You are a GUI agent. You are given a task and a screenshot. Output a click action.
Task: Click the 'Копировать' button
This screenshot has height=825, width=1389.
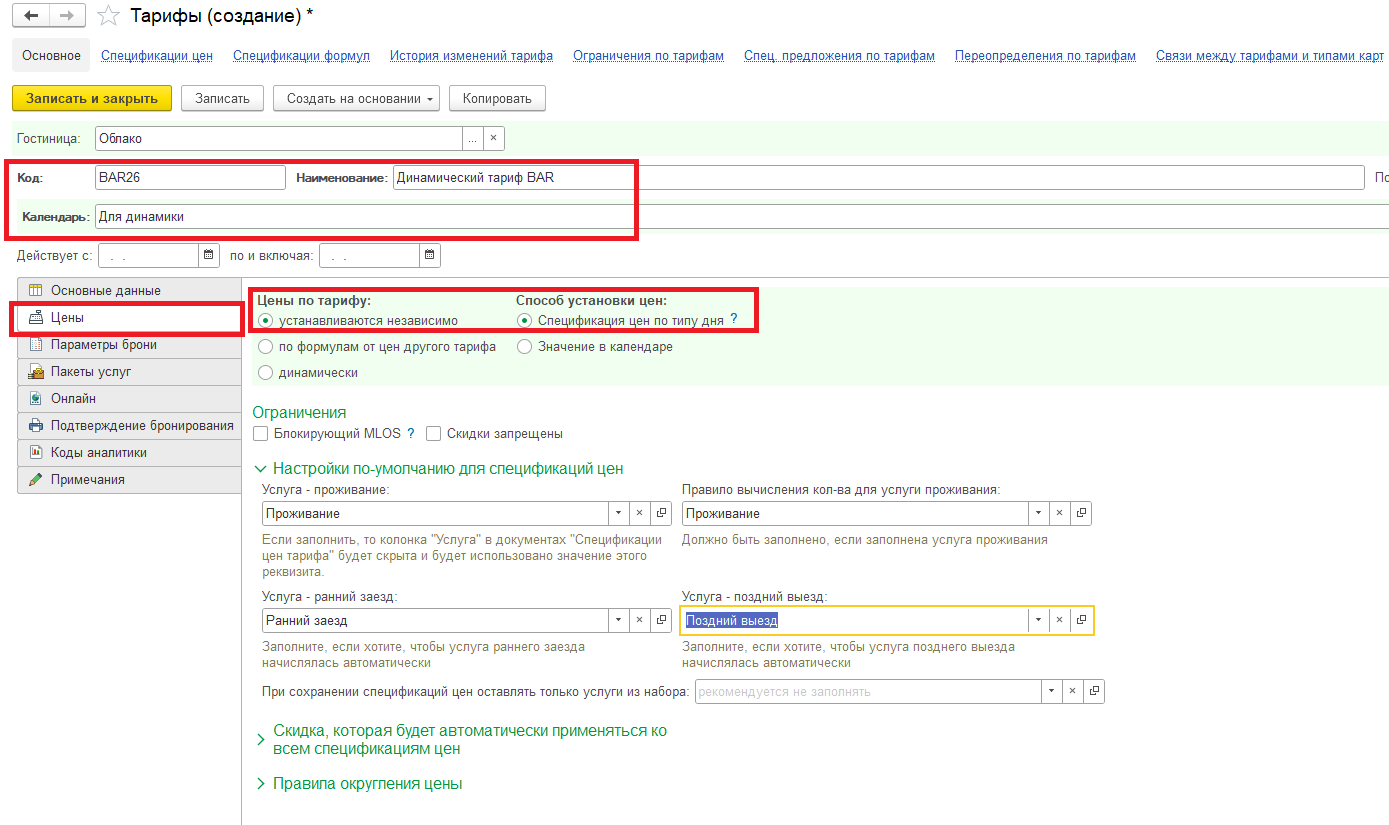coord(497,98)
